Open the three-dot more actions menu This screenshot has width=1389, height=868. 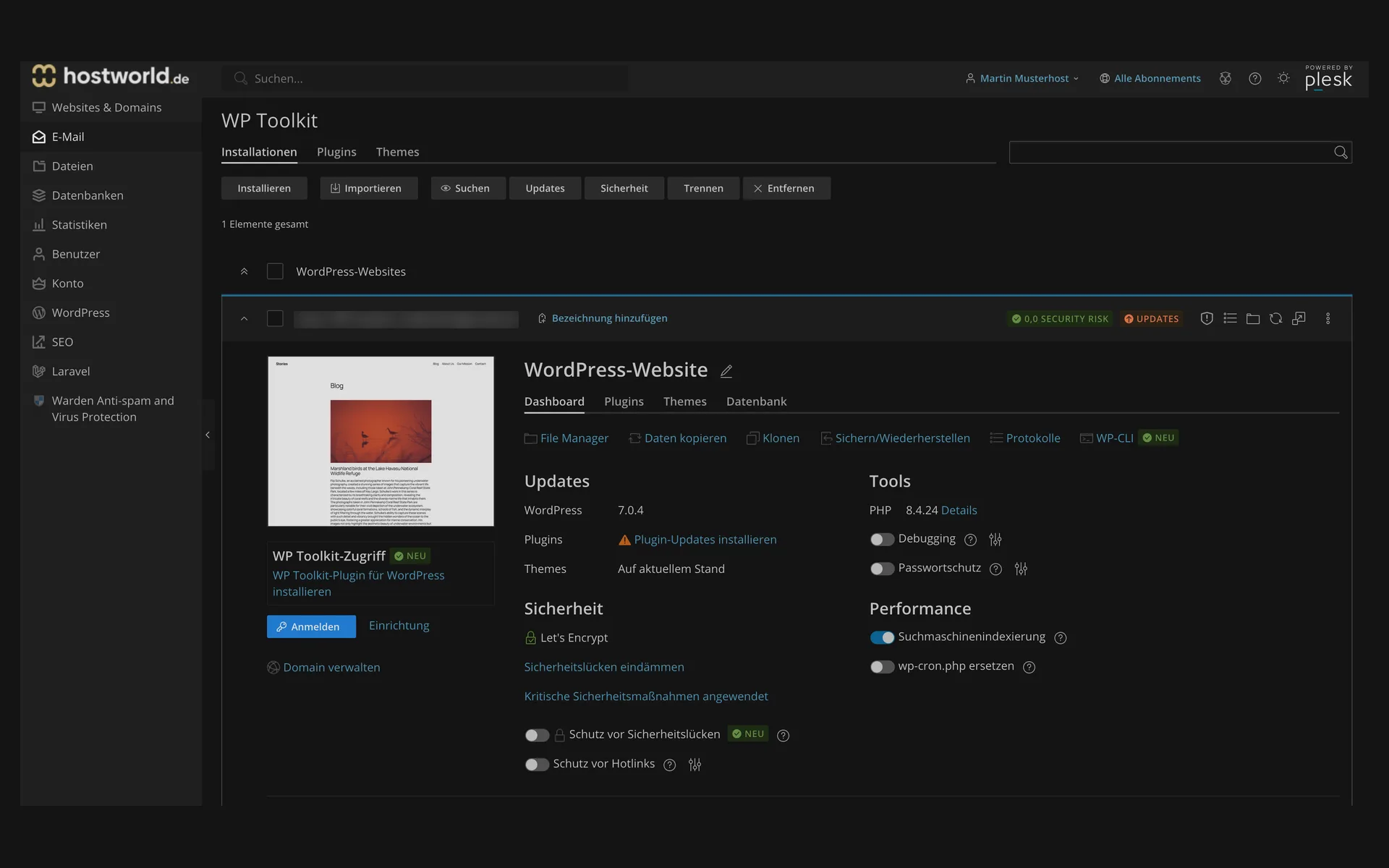1328,318
